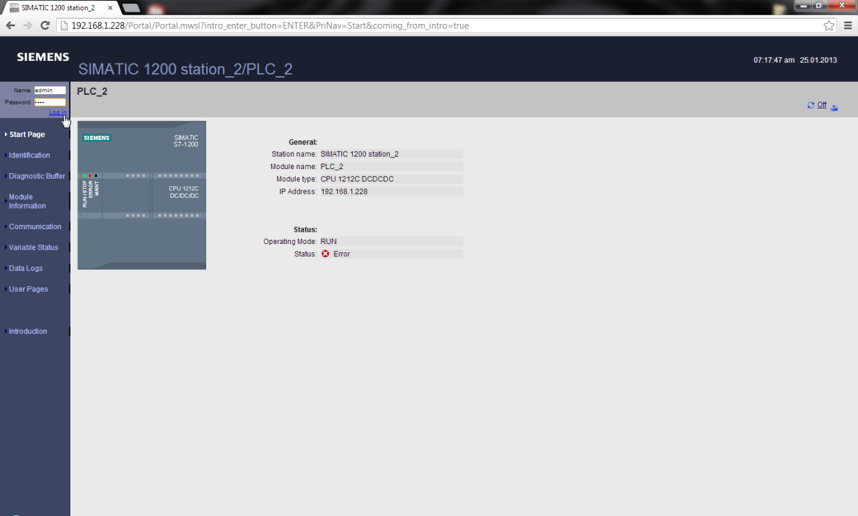Click the Module name value PLC_2
This screenshot has height=516, width=858.
click(332, 166)
